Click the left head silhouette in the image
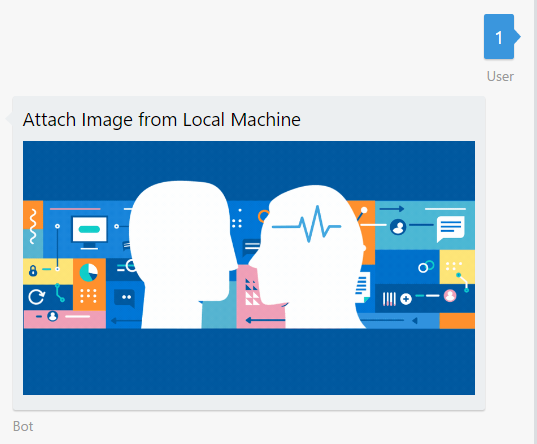This screenshot has width=537, height=444. click(182, 255)
